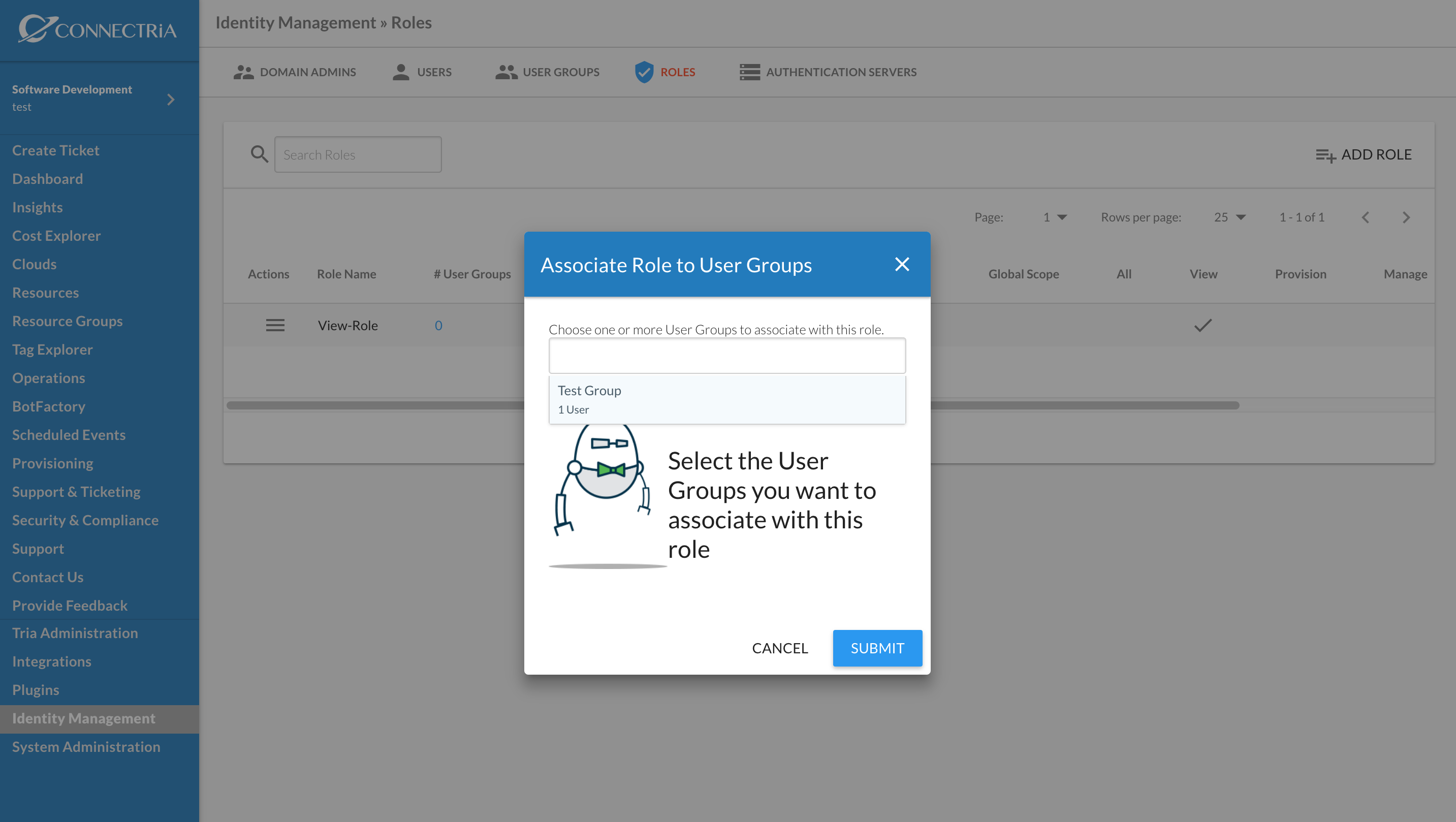Click View-Role user groups count 0
This screenshot has height=822, width=1456.
click(438, 326)
